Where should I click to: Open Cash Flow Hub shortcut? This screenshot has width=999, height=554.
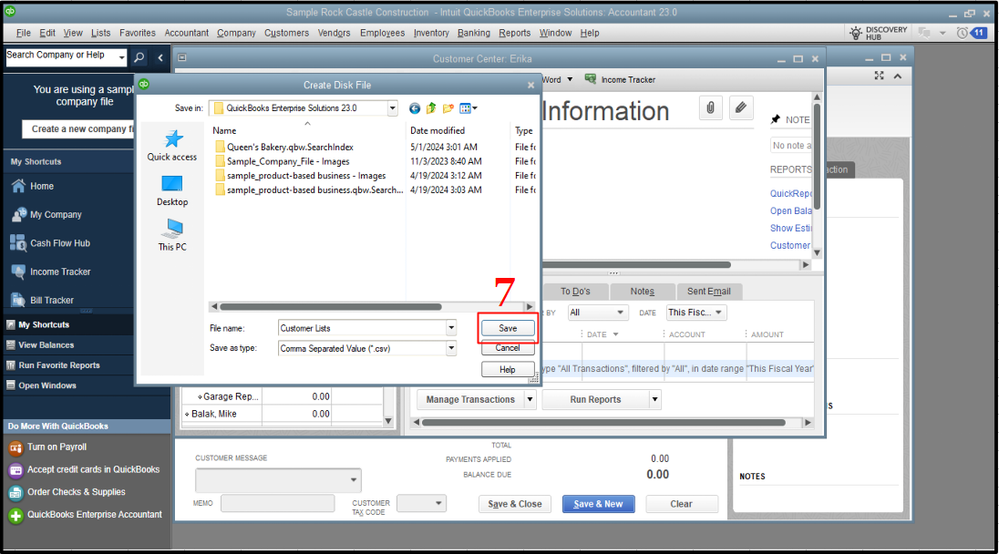(60, 243)
